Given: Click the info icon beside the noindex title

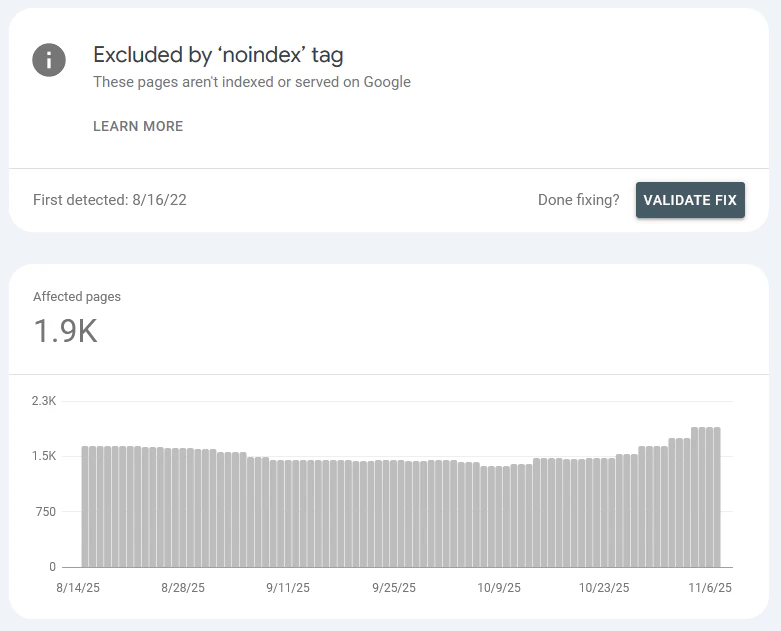Looking at the screenshot, I should coord(49,60).
